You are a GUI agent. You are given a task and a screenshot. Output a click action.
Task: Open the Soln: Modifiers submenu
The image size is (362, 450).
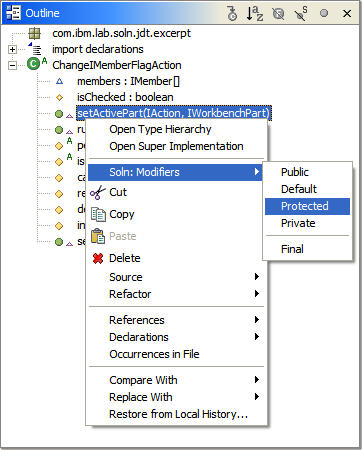pos(175,172)
